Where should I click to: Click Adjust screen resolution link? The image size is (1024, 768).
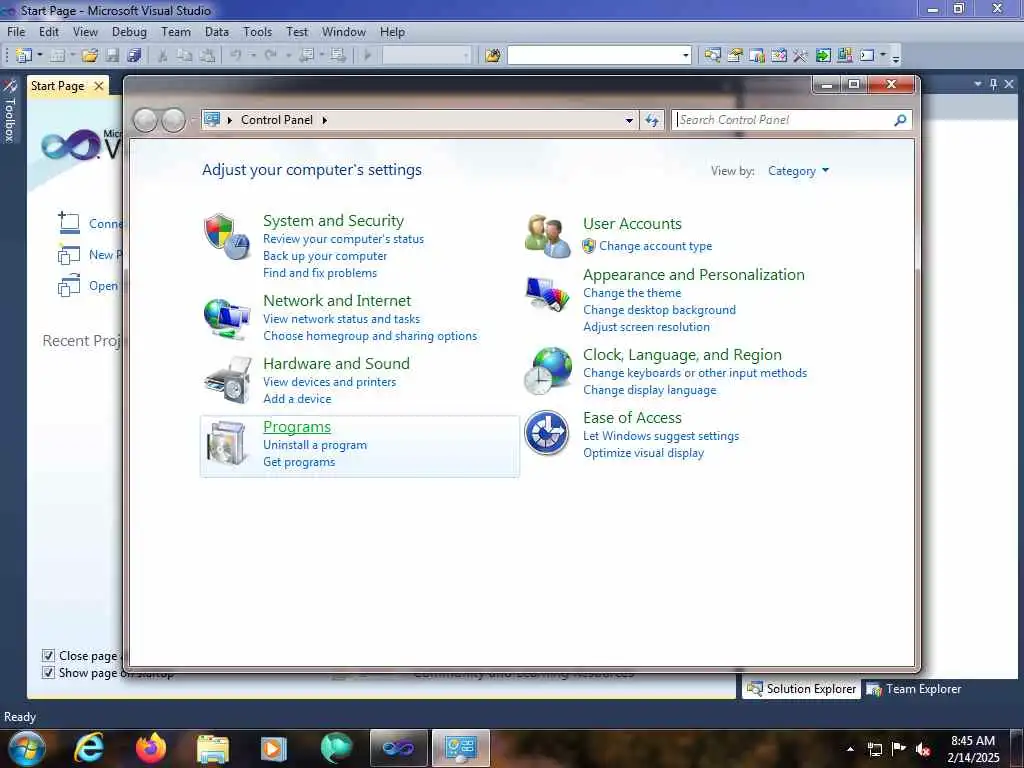coord(646,327)
